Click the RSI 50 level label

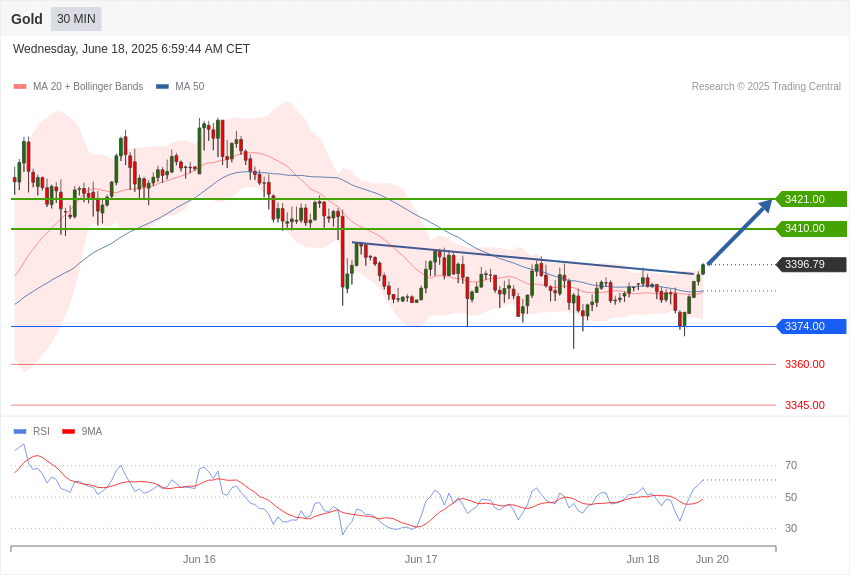pos(791,497)
